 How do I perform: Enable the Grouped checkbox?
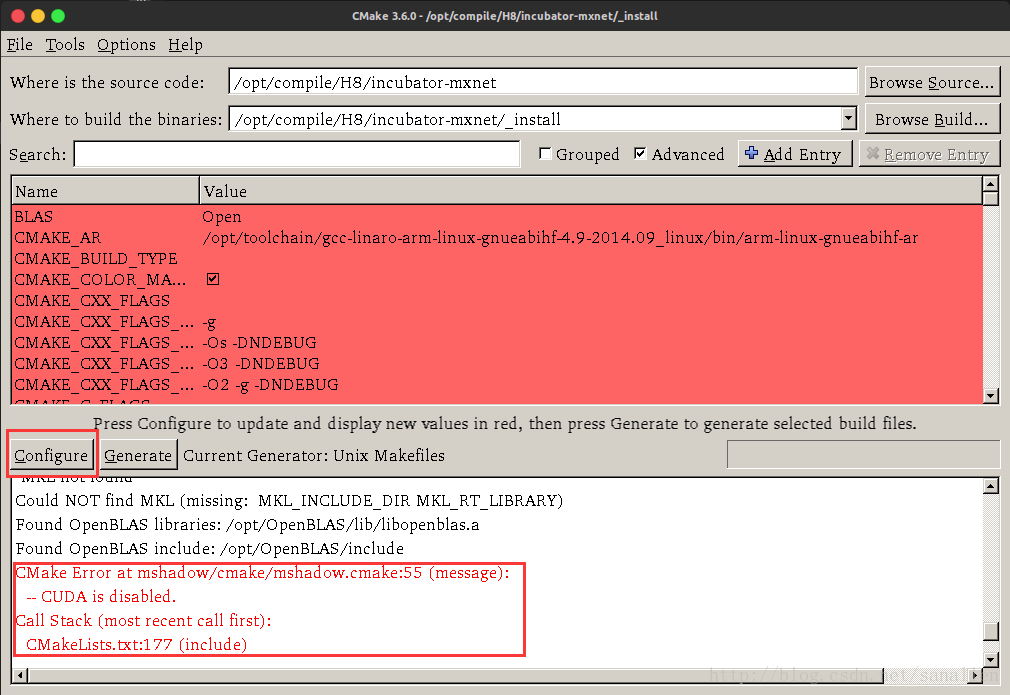click(x=545, y=153)
